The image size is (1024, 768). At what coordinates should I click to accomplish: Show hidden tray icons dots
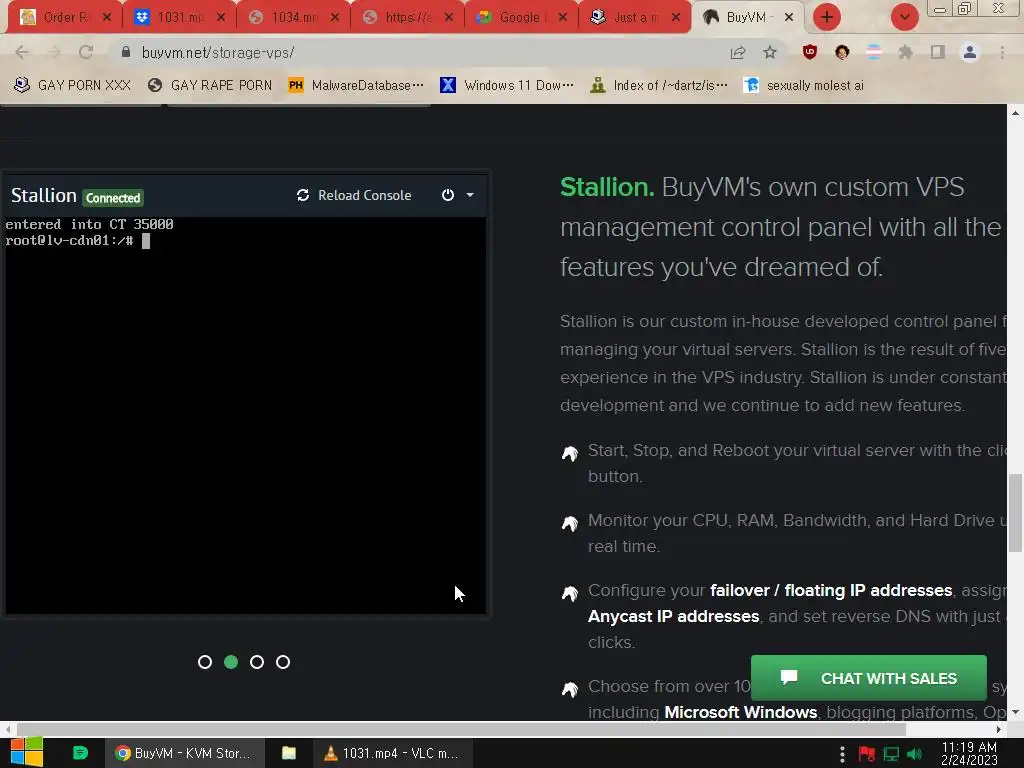click(842, 754)
